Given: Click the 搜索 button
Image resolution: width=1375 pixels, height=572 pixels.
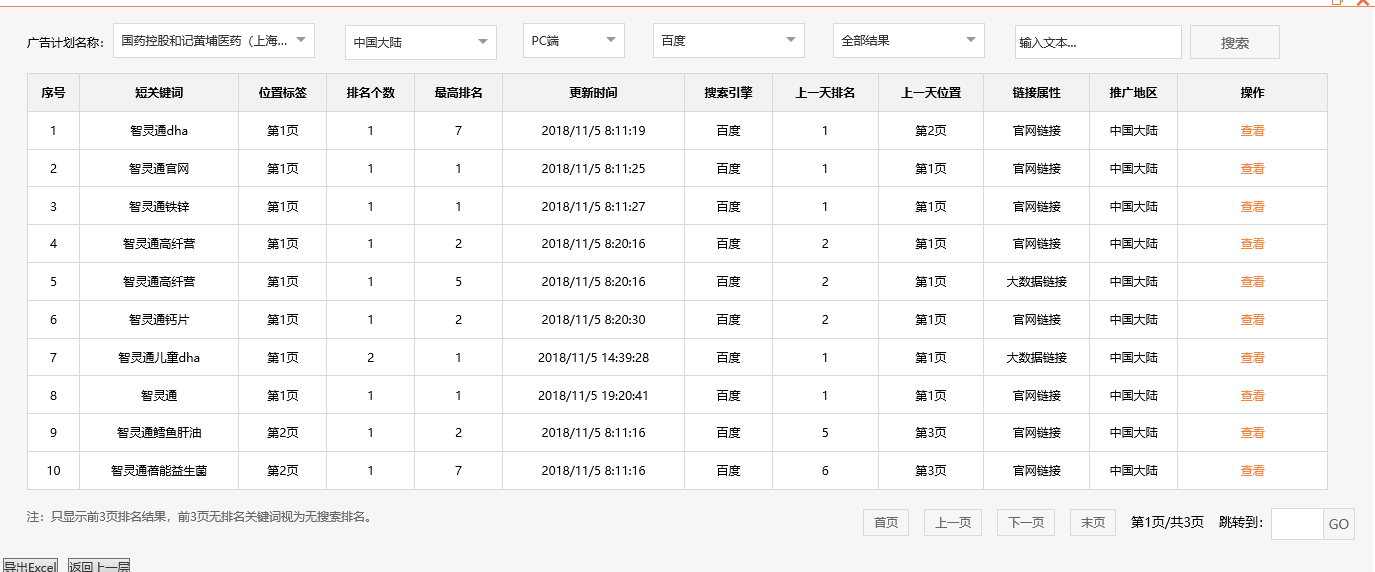Looking at the screenshot, I should pos(1235,42).
